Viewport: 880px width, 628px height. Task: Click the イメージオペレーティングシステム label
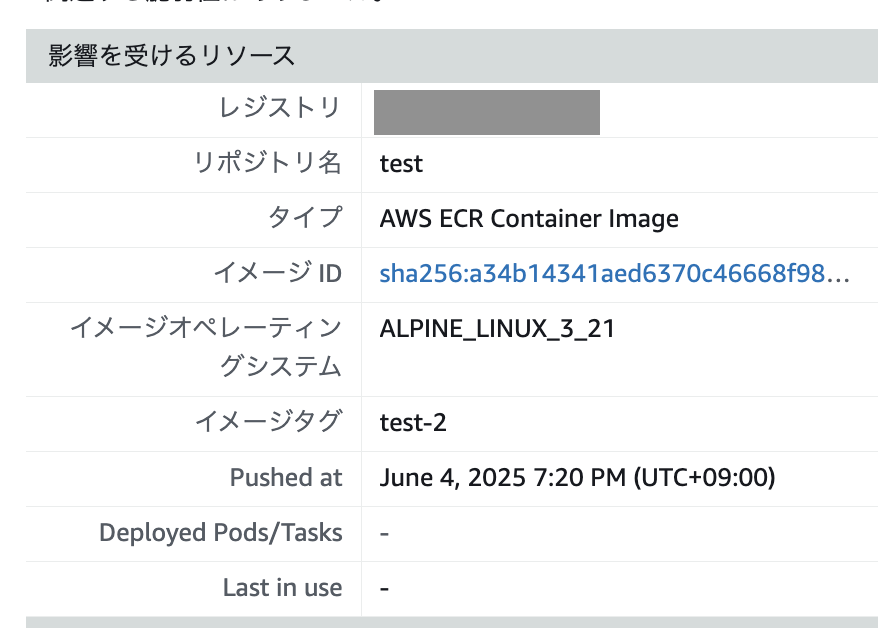[x=206, y=347]
